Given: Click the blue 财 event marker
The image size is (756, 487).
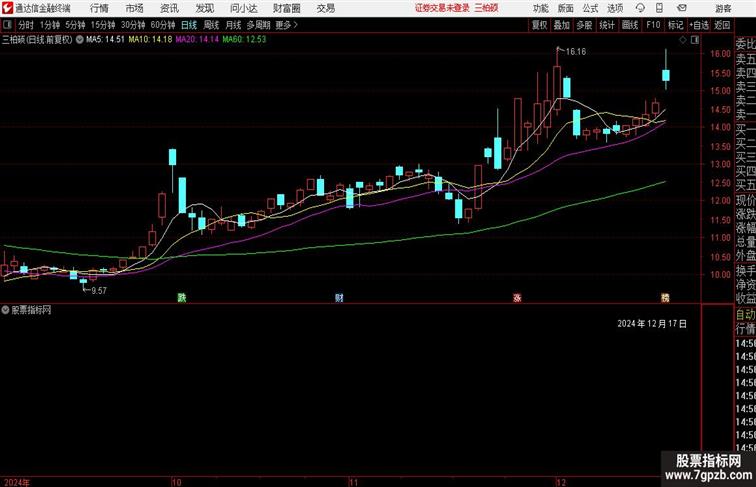Looking at the screenshot, I should tap(339, 298).
